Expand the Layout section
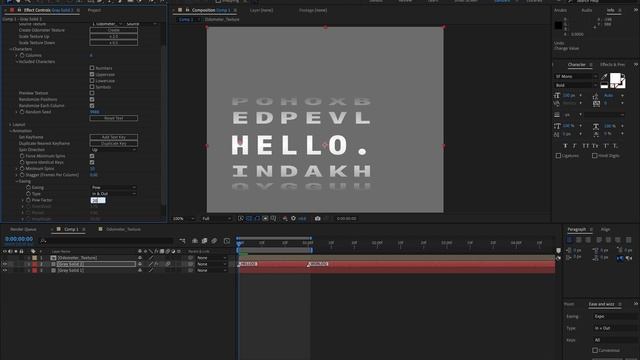 coord(11,124)
